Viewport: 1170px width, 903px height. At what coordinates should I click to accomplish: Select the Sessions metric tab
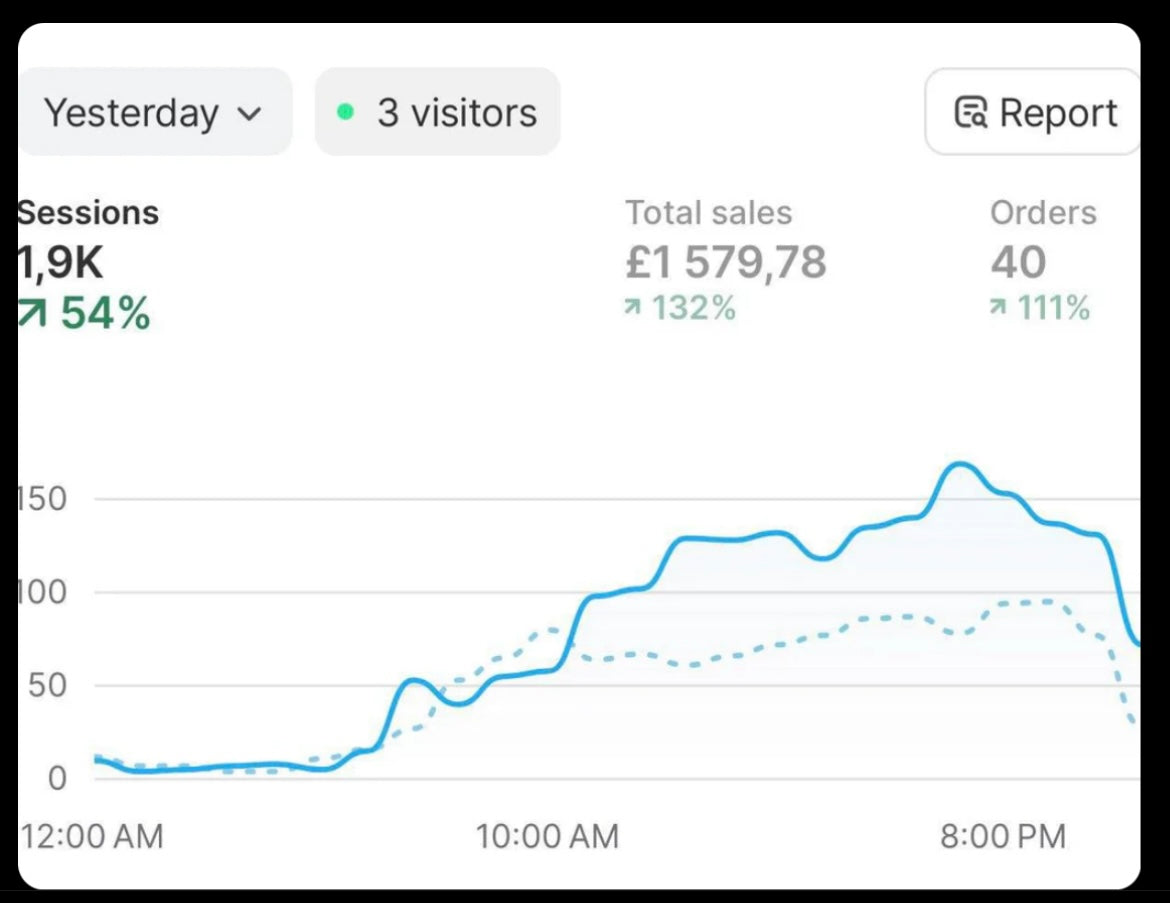88,213
